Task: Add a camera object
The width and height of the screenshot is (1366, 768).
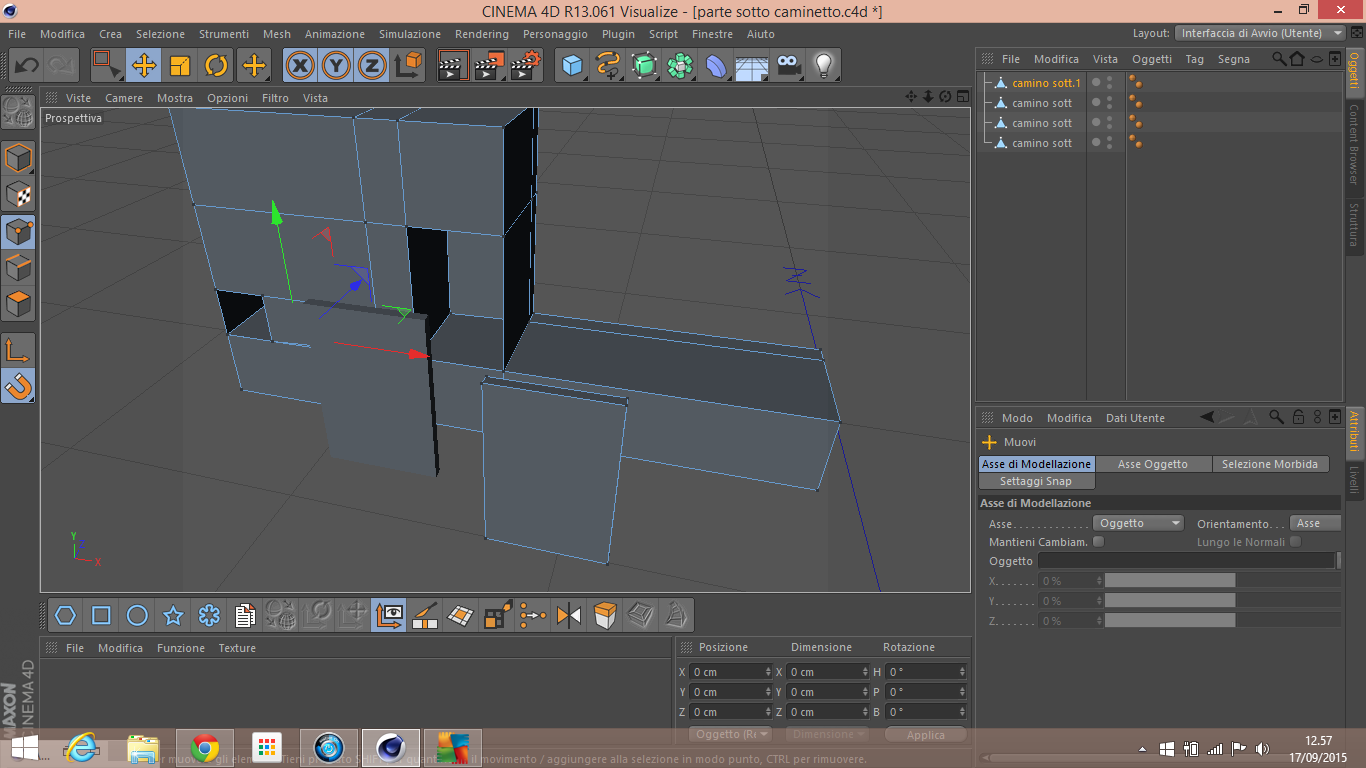Action: (x=789, y=66)
